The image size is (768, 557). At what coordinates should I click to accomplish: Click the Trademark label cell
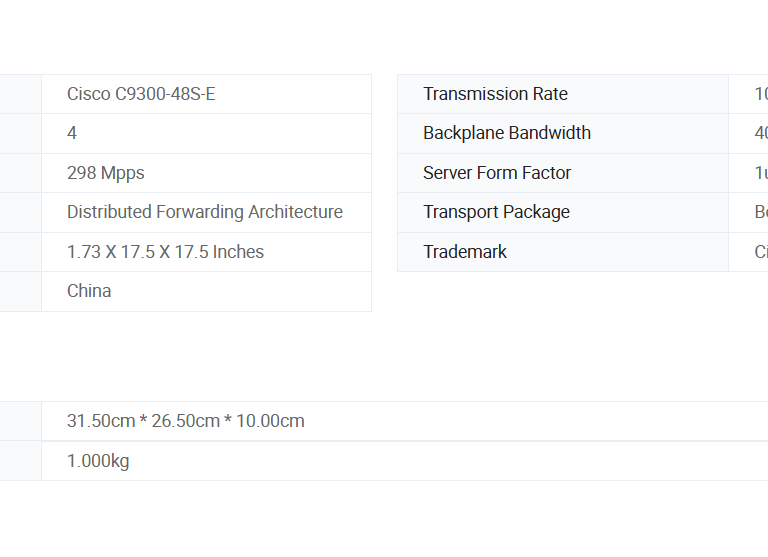465,252
